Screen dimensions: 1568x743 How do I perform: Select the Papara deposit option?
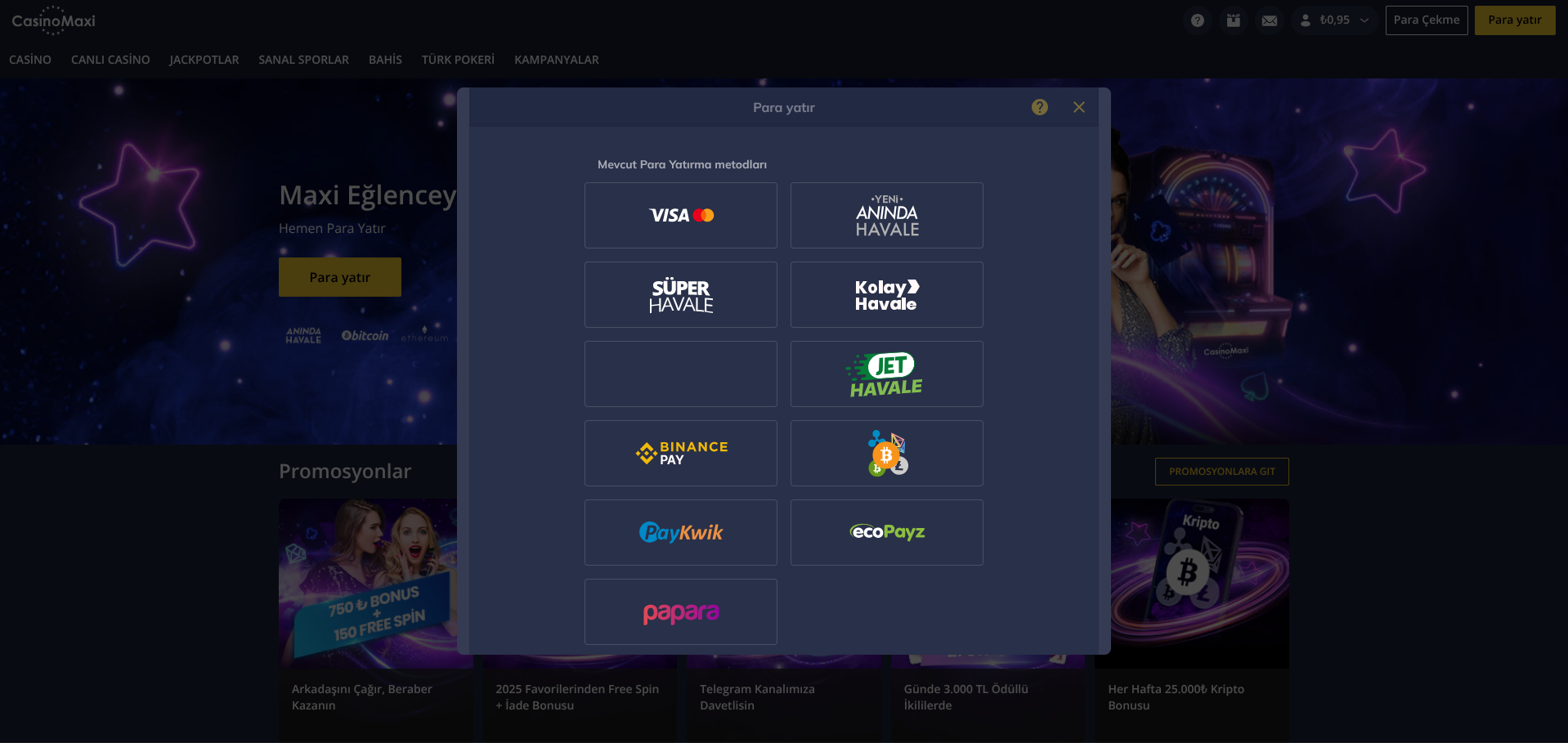[681, 611]
